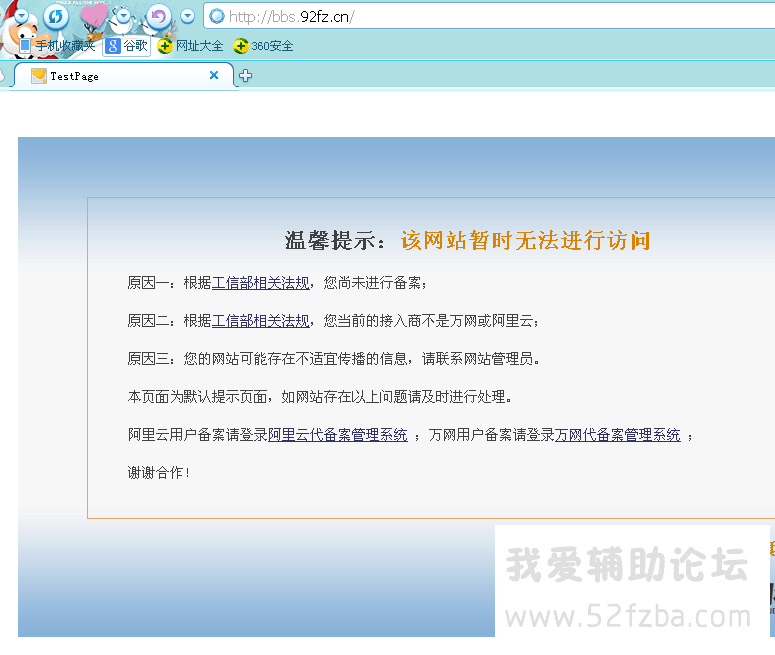The width and height of the screenshot is (775, 655).
Task: Click text 万网用户备案请登录
Action: (x=491, y=435)
